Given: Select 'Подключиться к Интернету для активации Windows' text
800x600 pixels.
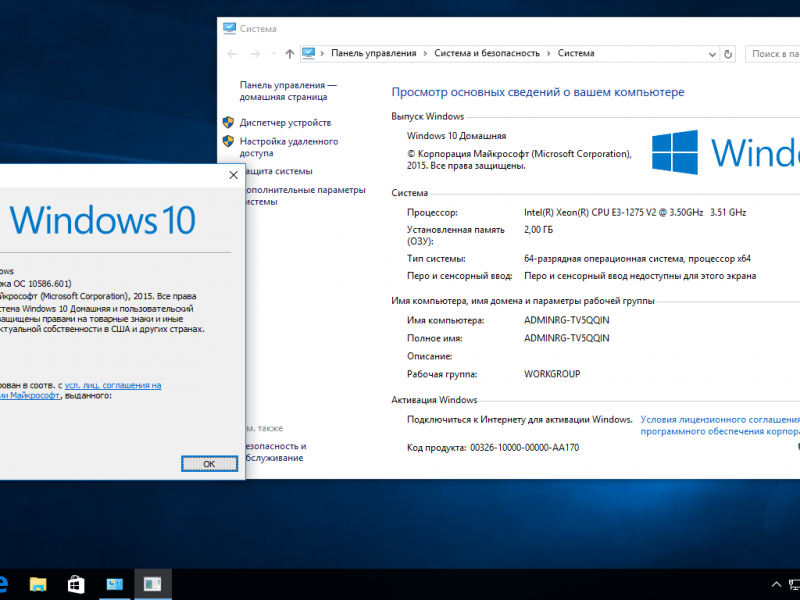Looking at the screenshot, I should click(x=519, y=419).
